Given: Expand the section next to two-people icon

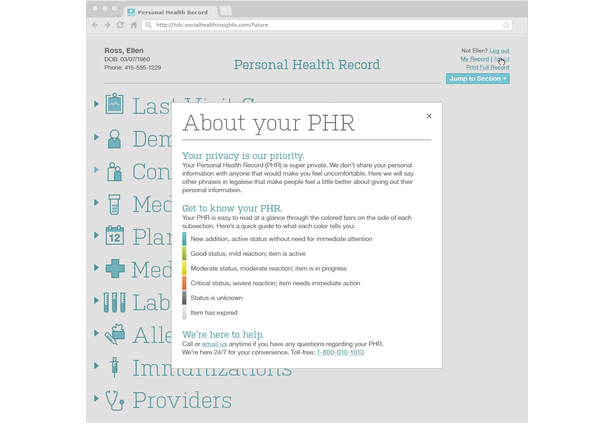Looking at the screenshot, I should coord(96,170).
